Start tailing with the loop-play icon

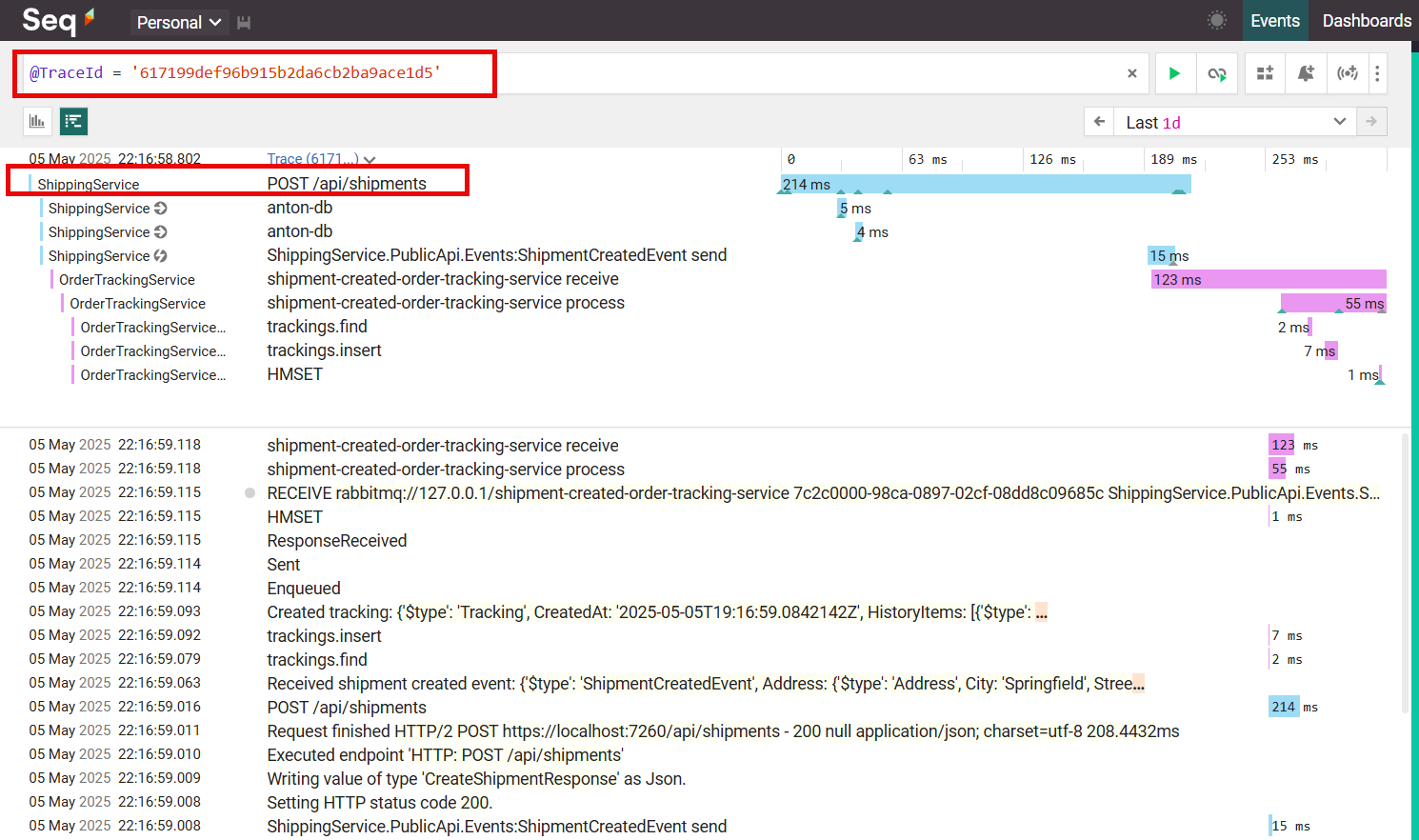click(1217, 73)
